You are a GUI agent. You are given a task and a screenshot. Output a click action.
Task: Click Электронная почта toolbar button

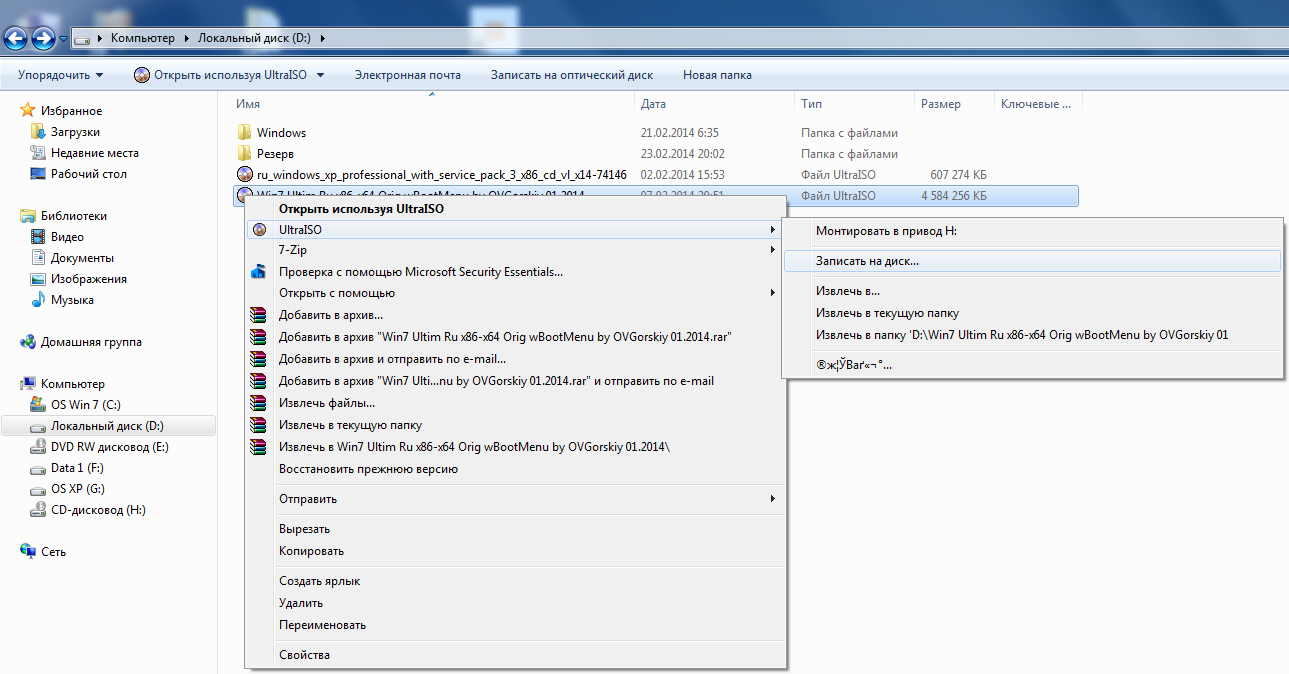tap(408, 75)
